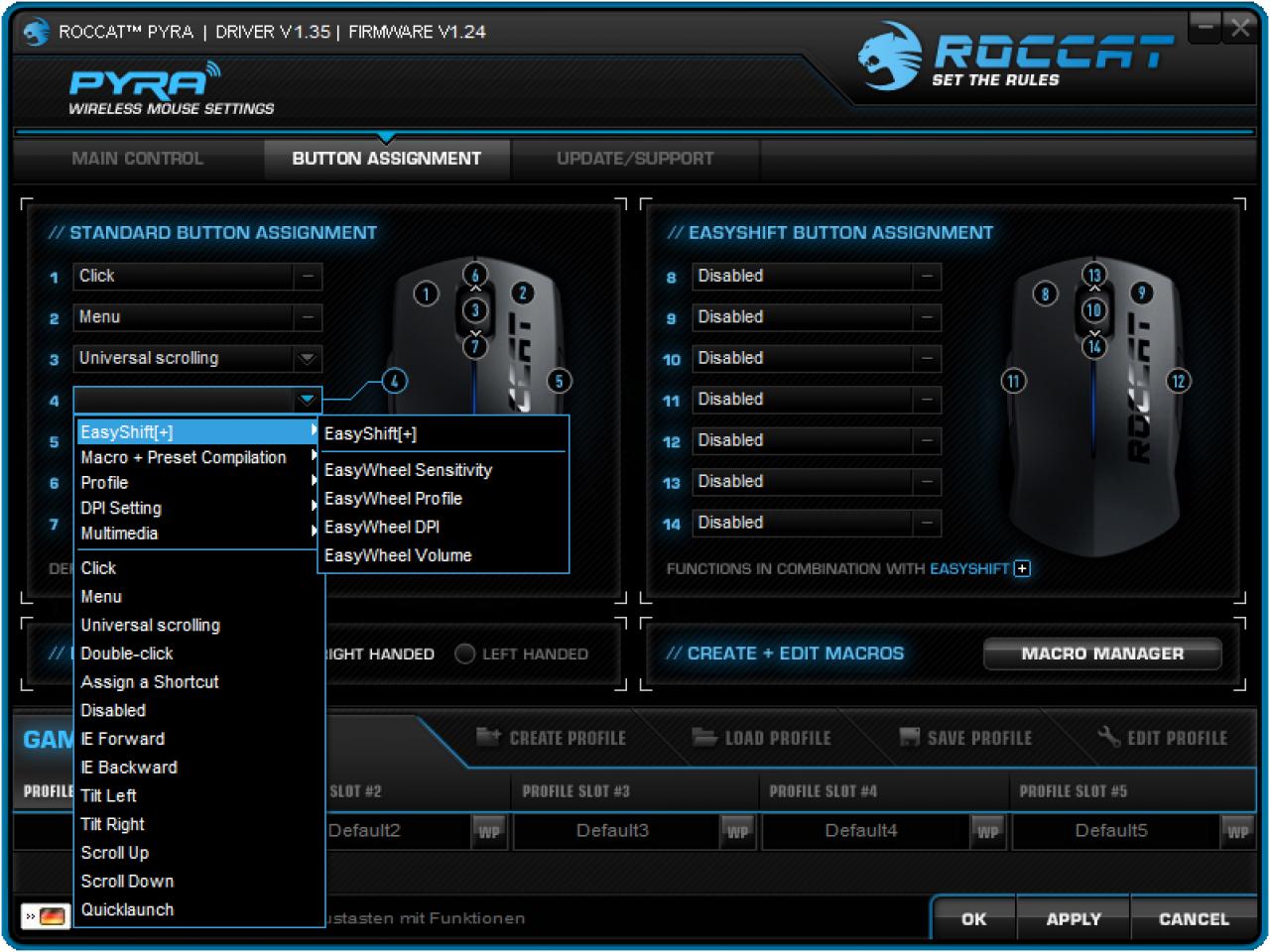Choose Multimedia submenu entry
This screenshot has height=952, width=1270.
pyautogui.click(x=198, y=534)
